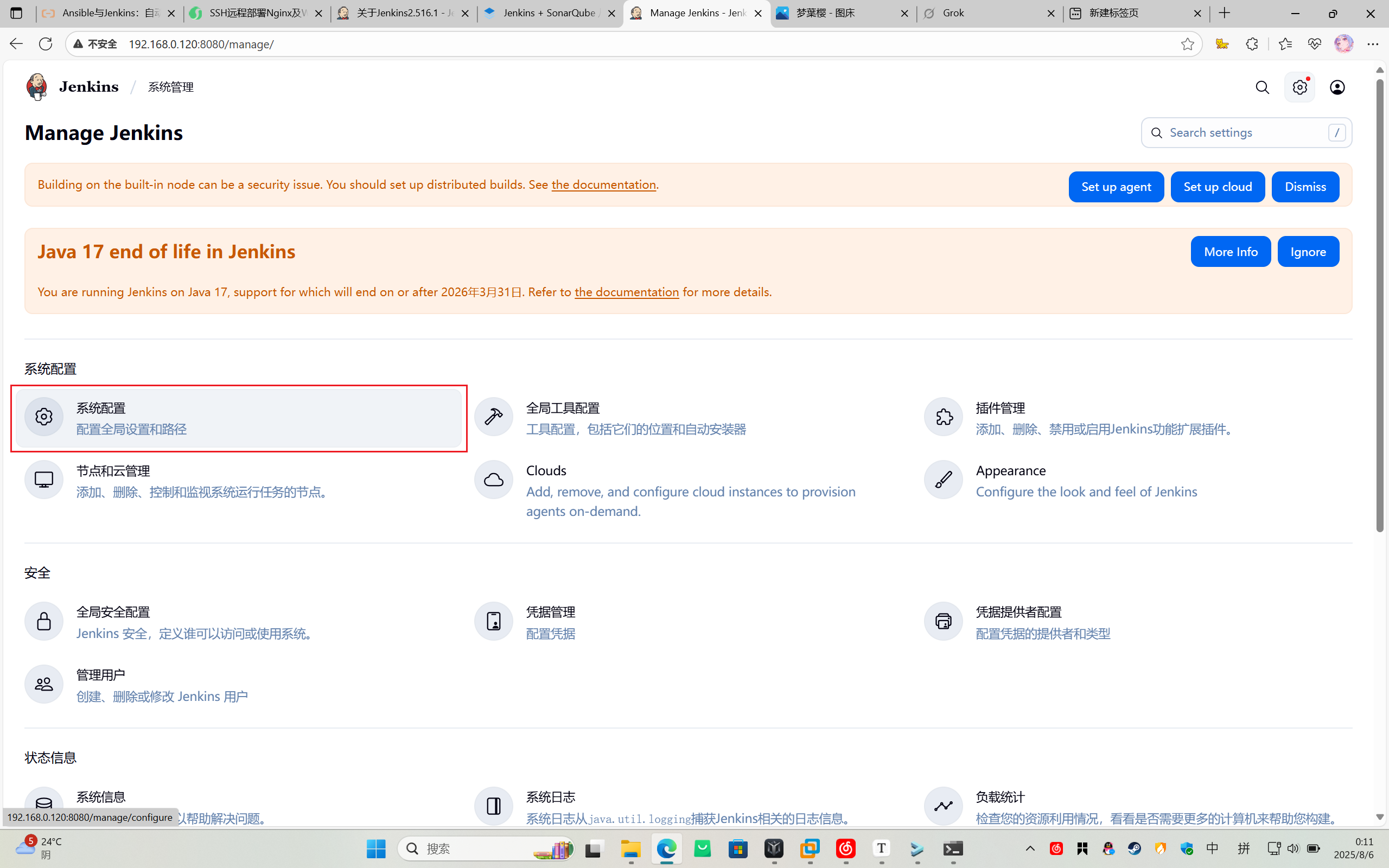
Task: Open a new browser tab
Action: click(1225, 12)
